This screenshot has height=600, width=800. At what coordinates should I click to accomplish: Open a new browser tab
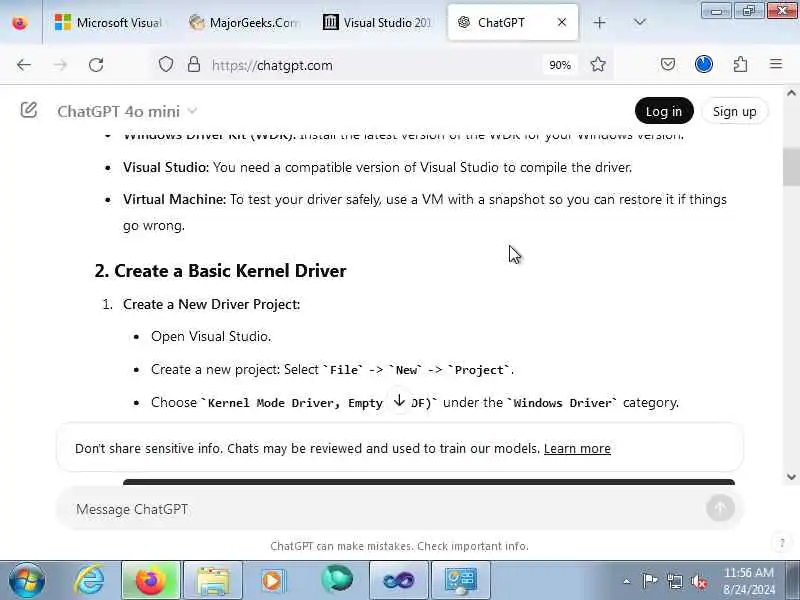click(x=599, y=22)
